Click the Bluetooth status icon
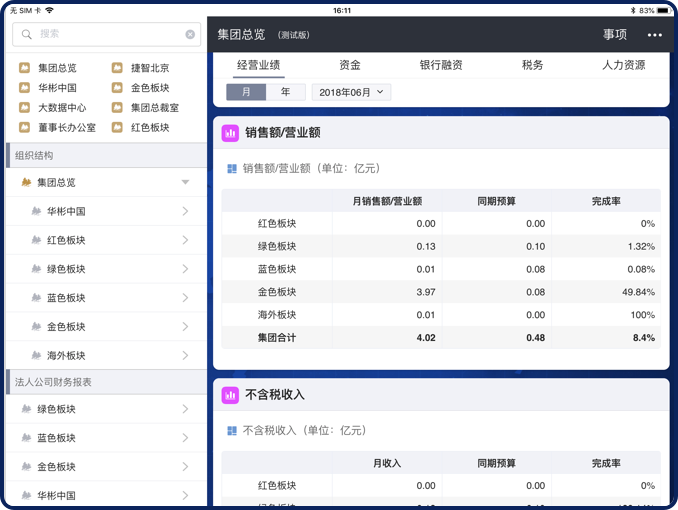This screenshot has height=510, width=678. tap(633, 10)
